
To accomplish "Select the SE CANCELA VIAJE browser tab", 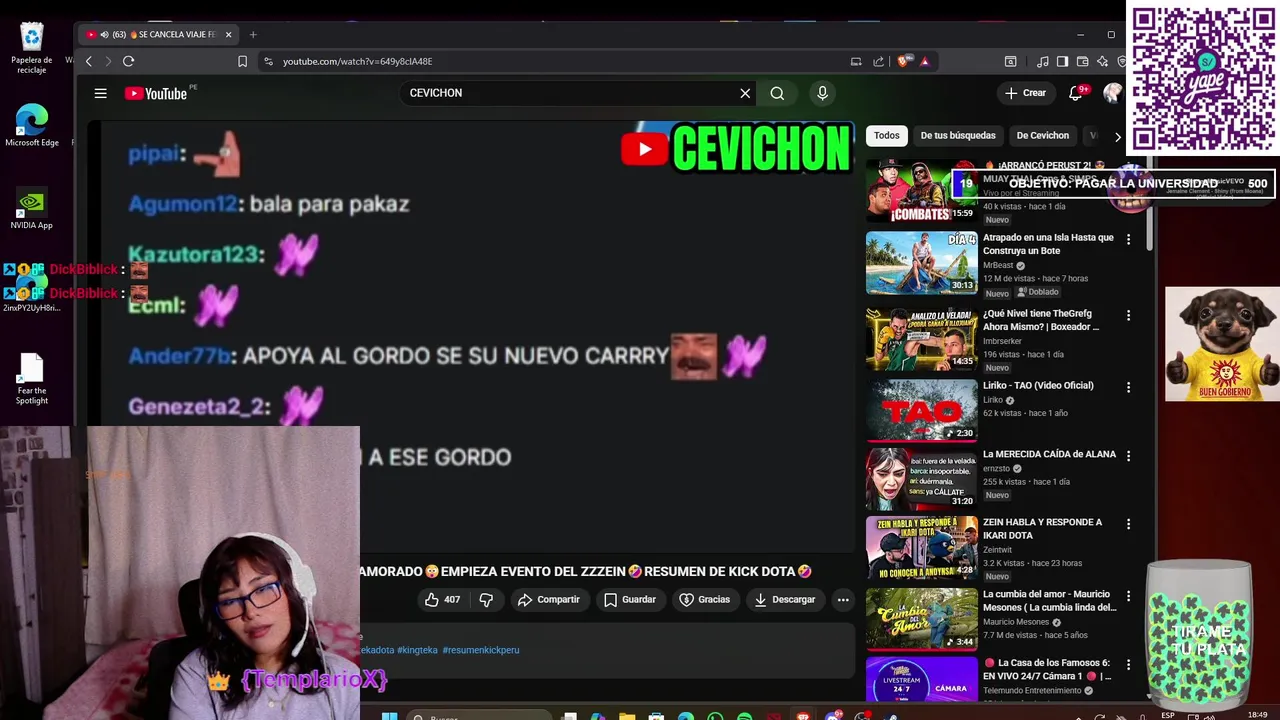I will pos(160,34).
